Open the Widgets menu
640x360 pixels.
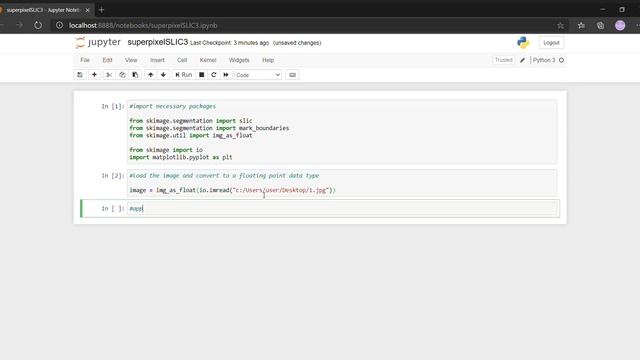pos(239,60)
